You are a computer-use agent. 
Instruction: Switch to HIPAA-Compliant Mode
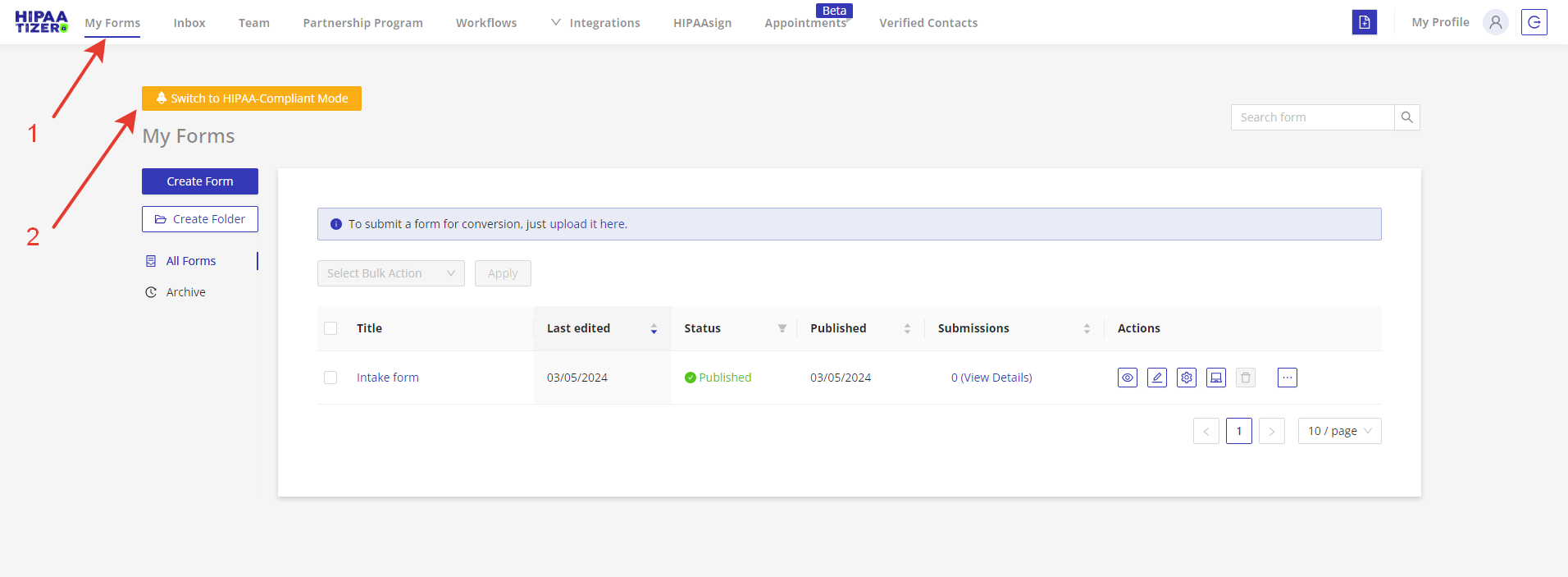(x=252, y=98)
